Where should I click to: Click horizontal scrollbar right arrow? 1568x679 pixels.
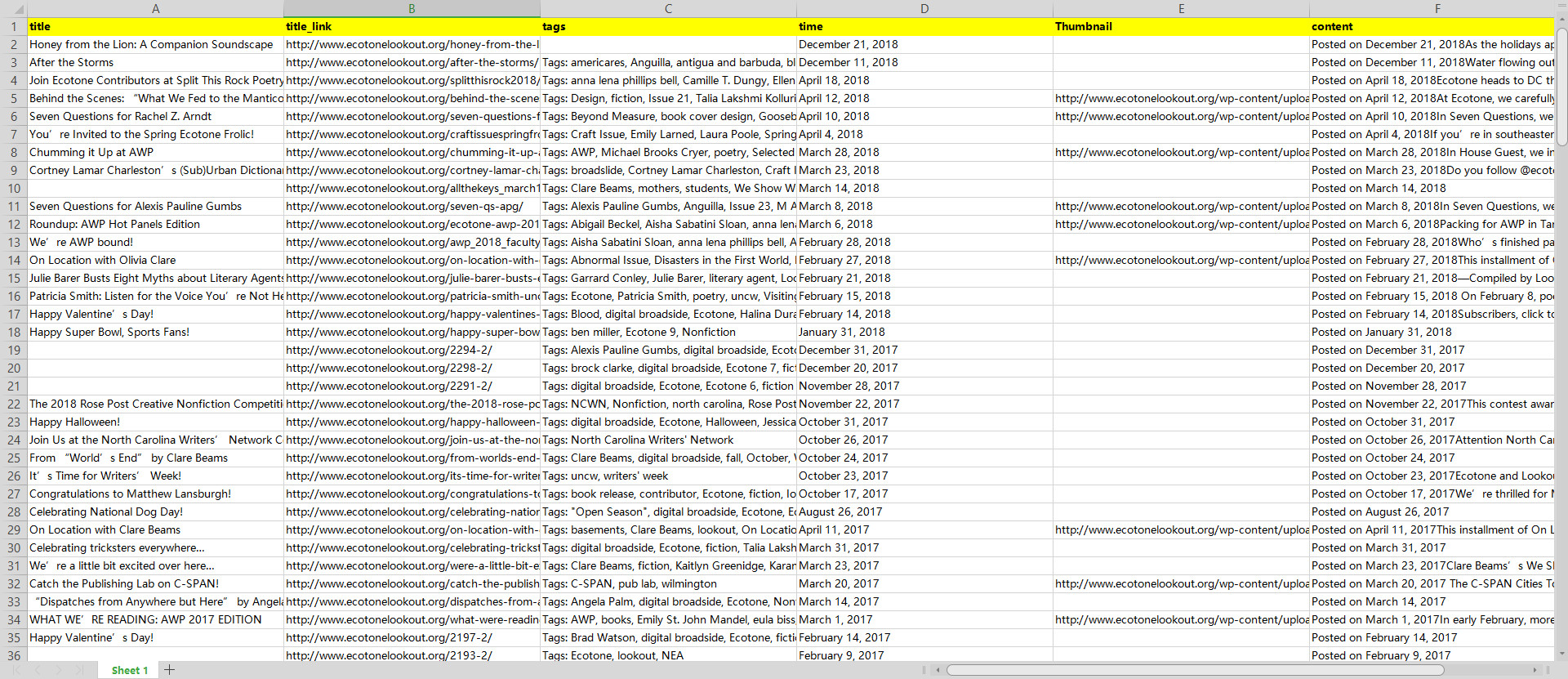[x=1535, y=670]
